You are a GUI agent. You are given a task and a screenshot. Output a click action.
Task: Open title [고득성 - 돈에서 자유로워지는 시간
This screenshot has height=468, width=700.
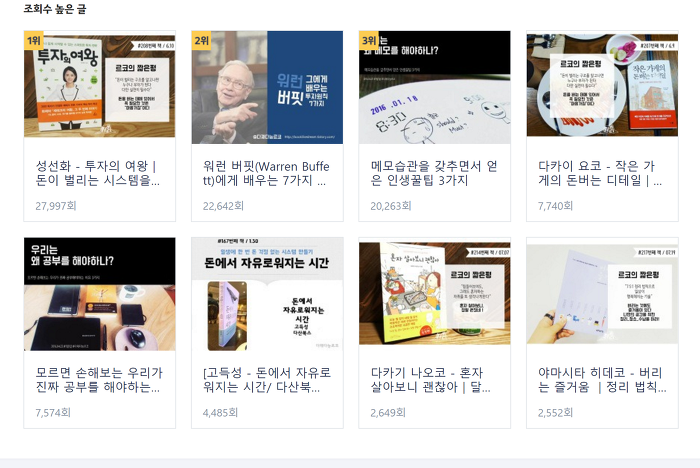267,380
